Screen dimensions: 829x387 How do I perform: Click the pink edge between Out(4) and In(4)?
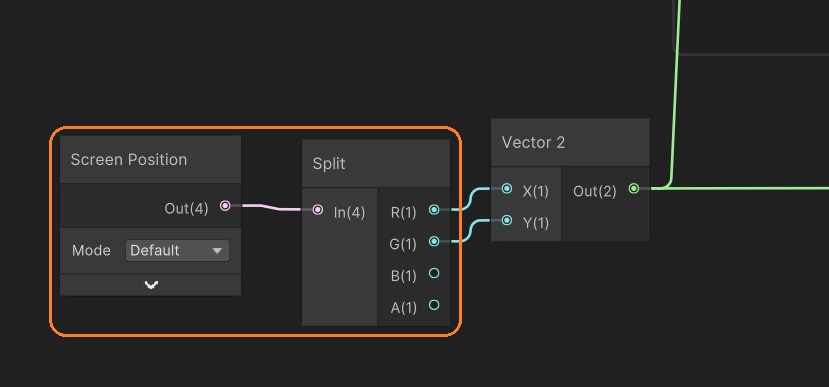(x=272, y=207)
